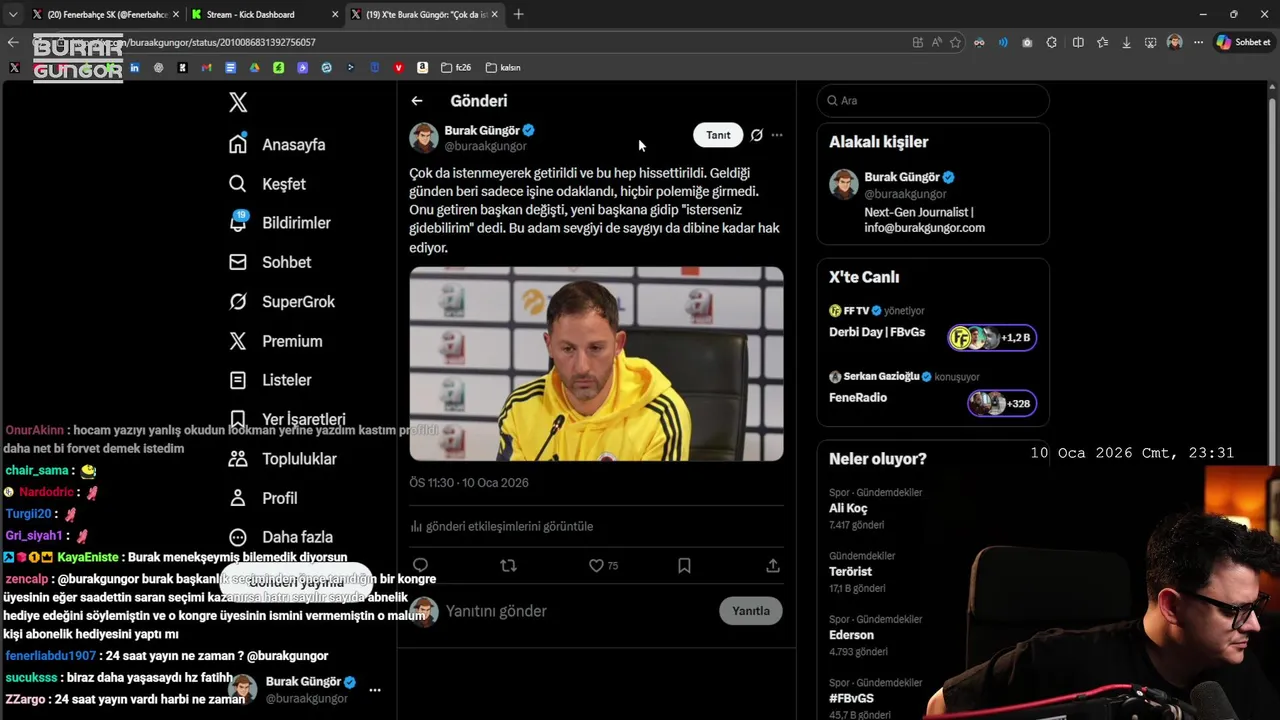Open the #FBvGS trending hashtag
The width and height of the screenshot is (1280, 720).
(851, 698)
